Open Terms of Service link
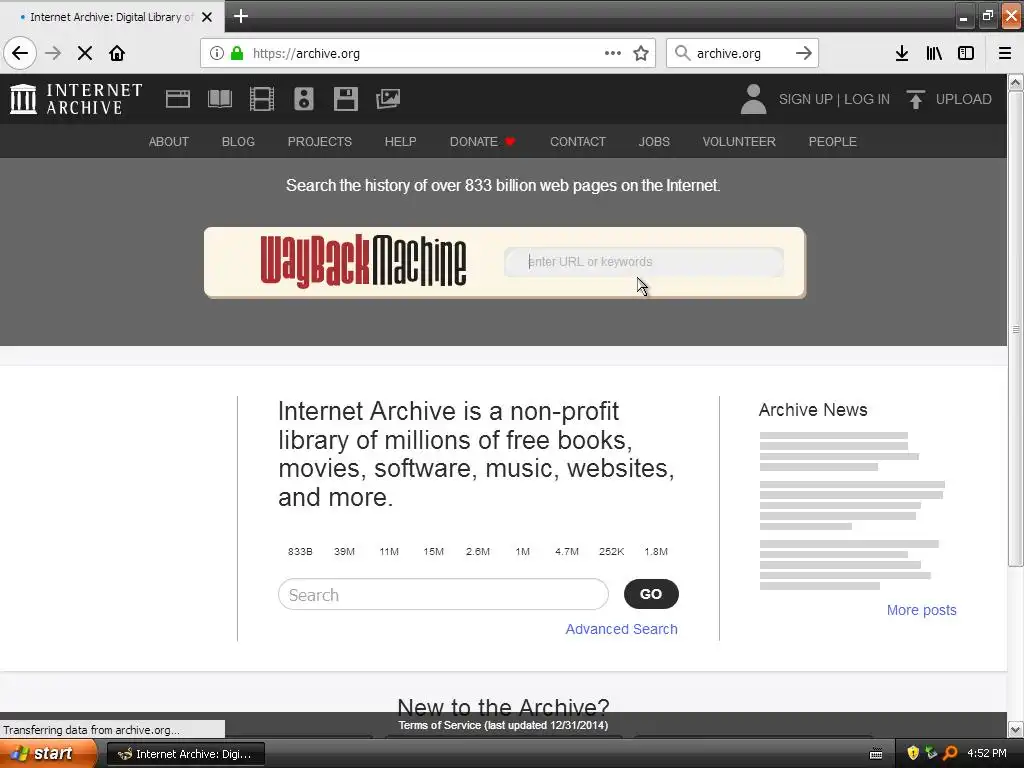 pos(503,725)
